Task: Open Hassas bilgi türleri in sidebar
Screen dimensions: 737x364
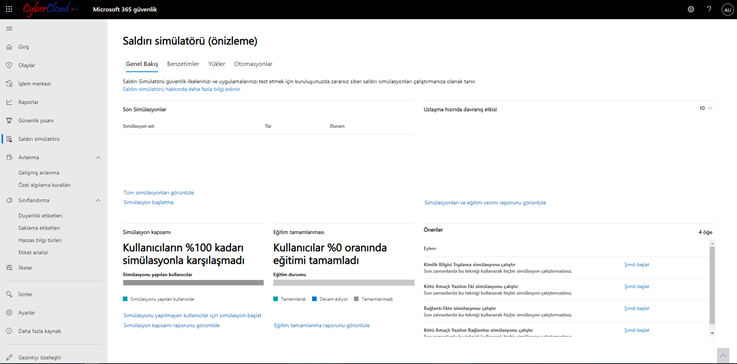Action: point(40,240)
